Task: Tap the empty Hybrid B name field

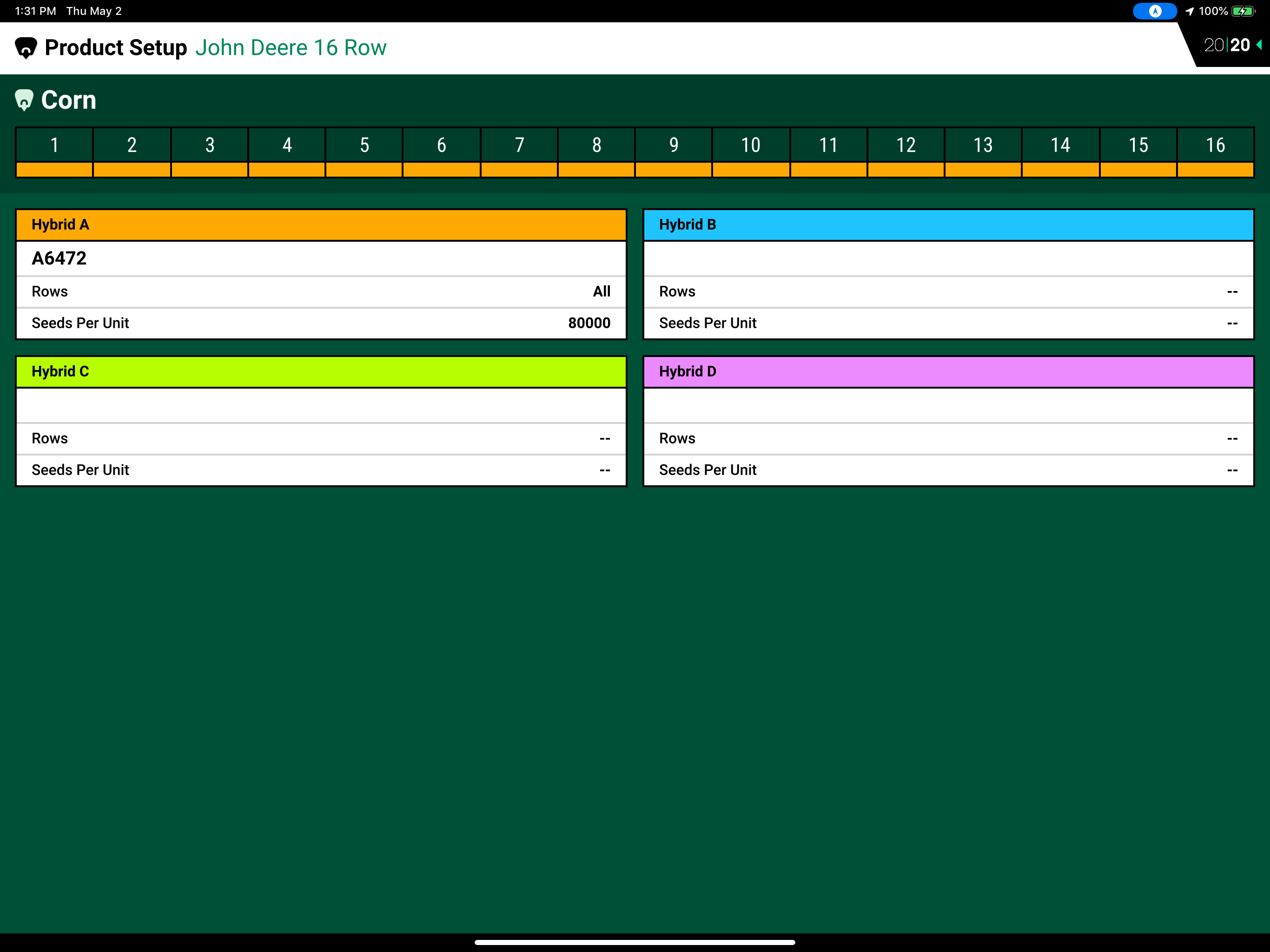Action: tap(948, 258)
